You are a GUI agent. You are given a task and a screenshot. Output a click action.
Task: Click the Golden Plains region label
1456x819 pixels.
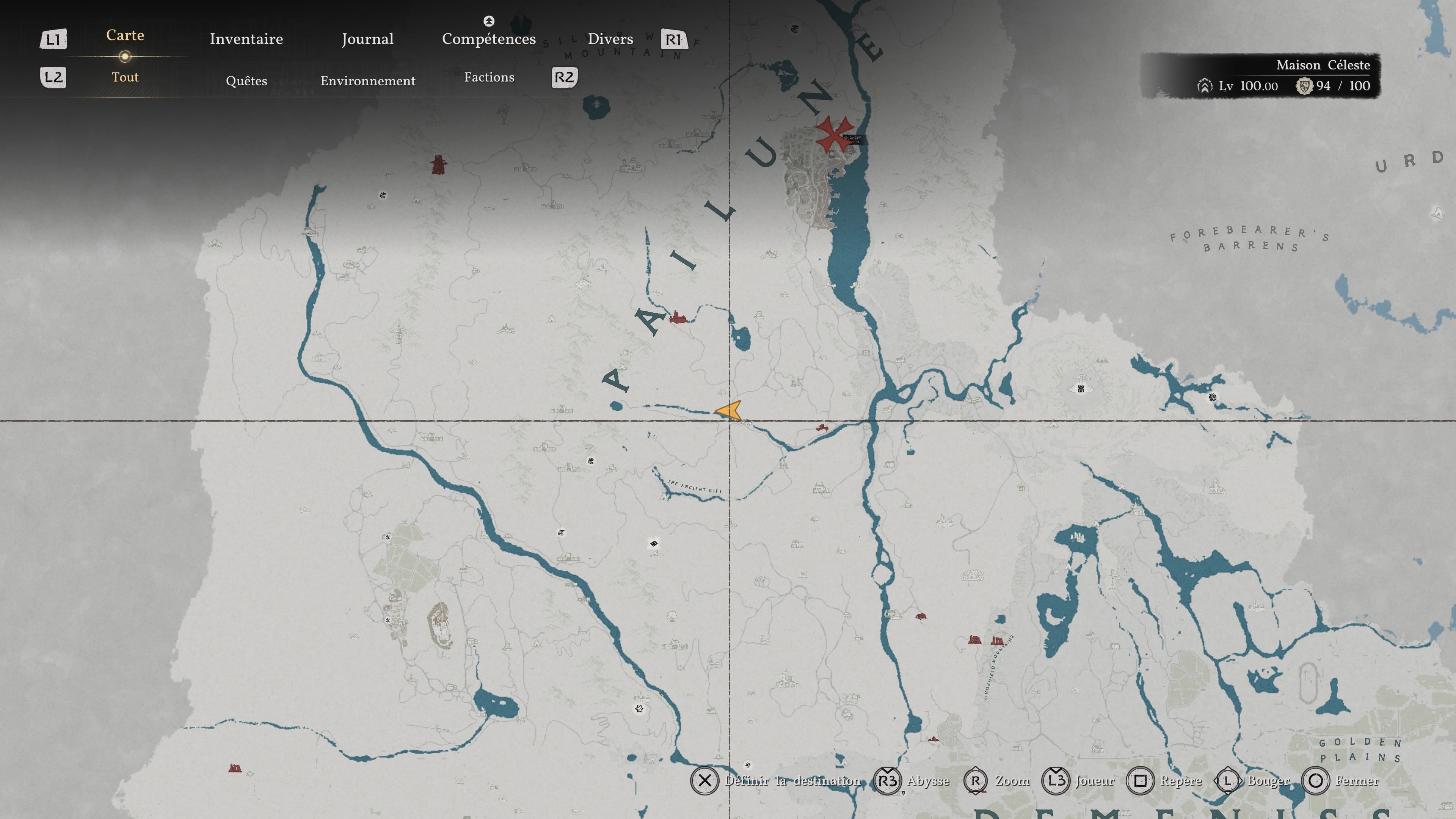point(1360,750)
